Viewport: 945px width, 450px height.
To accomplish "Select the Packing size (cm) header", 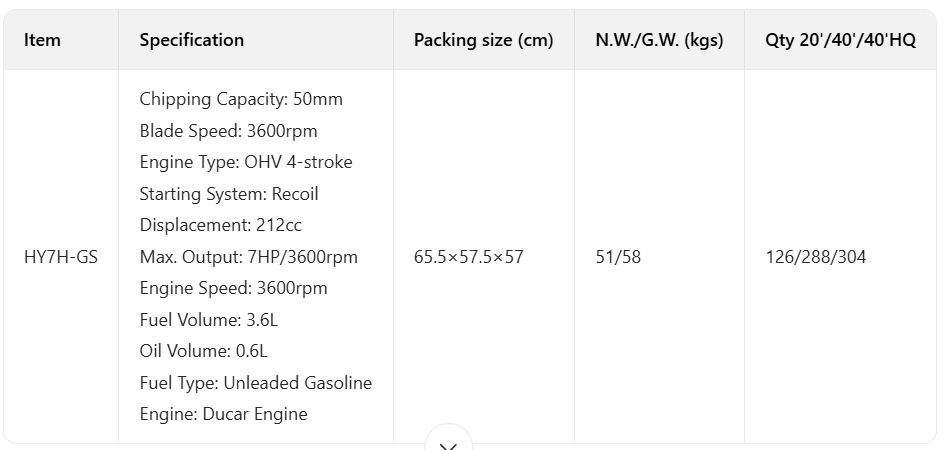I will [483, 40].
